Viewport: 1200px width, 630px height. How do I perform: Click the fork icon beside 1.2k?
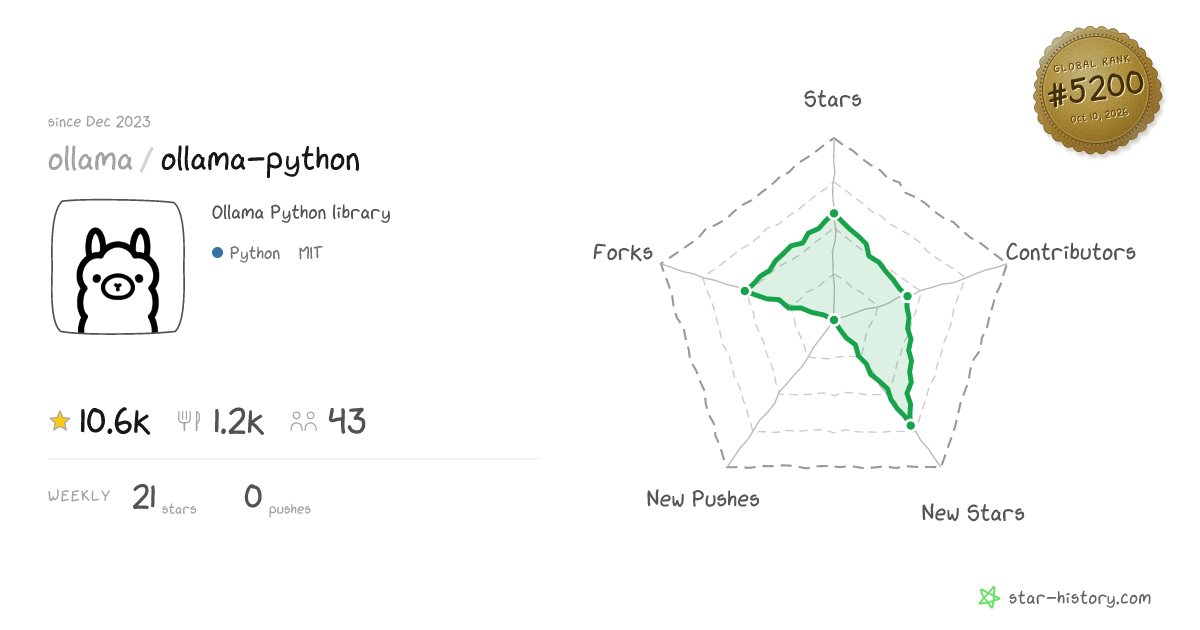tap(189, 421)
